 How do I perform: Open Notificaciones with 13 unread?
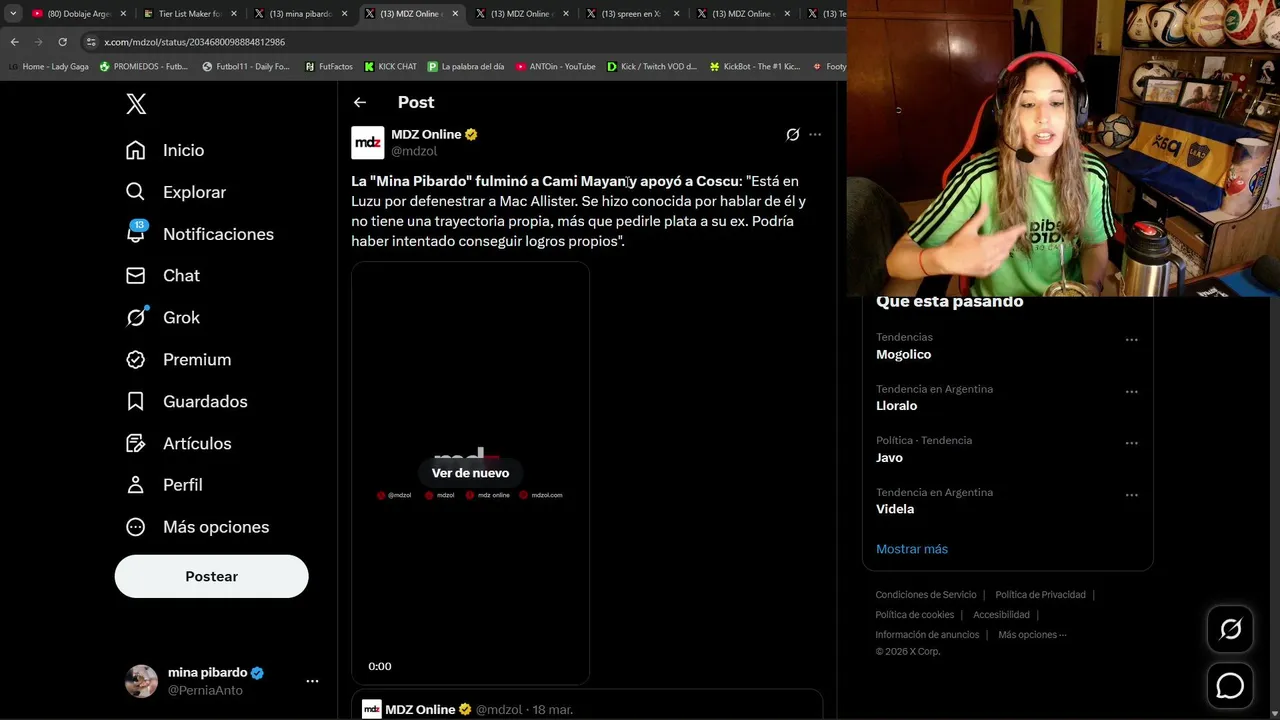pyautogui.click(x=199, y=234)
